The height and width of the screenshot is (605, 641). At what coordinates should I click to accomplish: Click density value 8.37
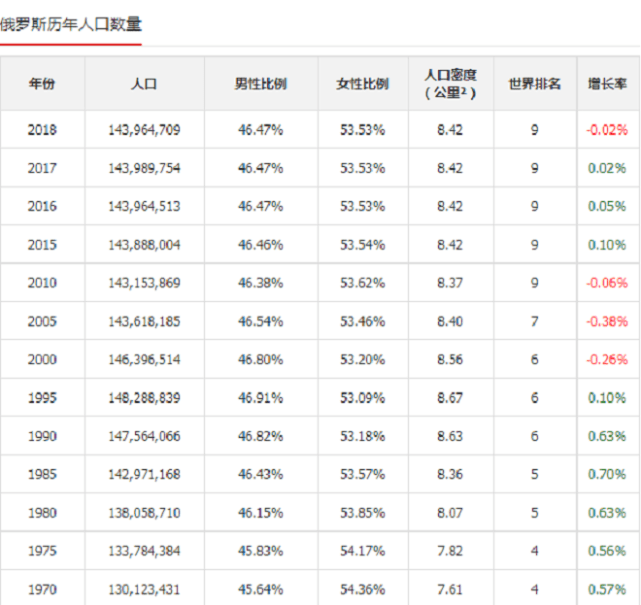pyautogui.click(x=450, y=283)
